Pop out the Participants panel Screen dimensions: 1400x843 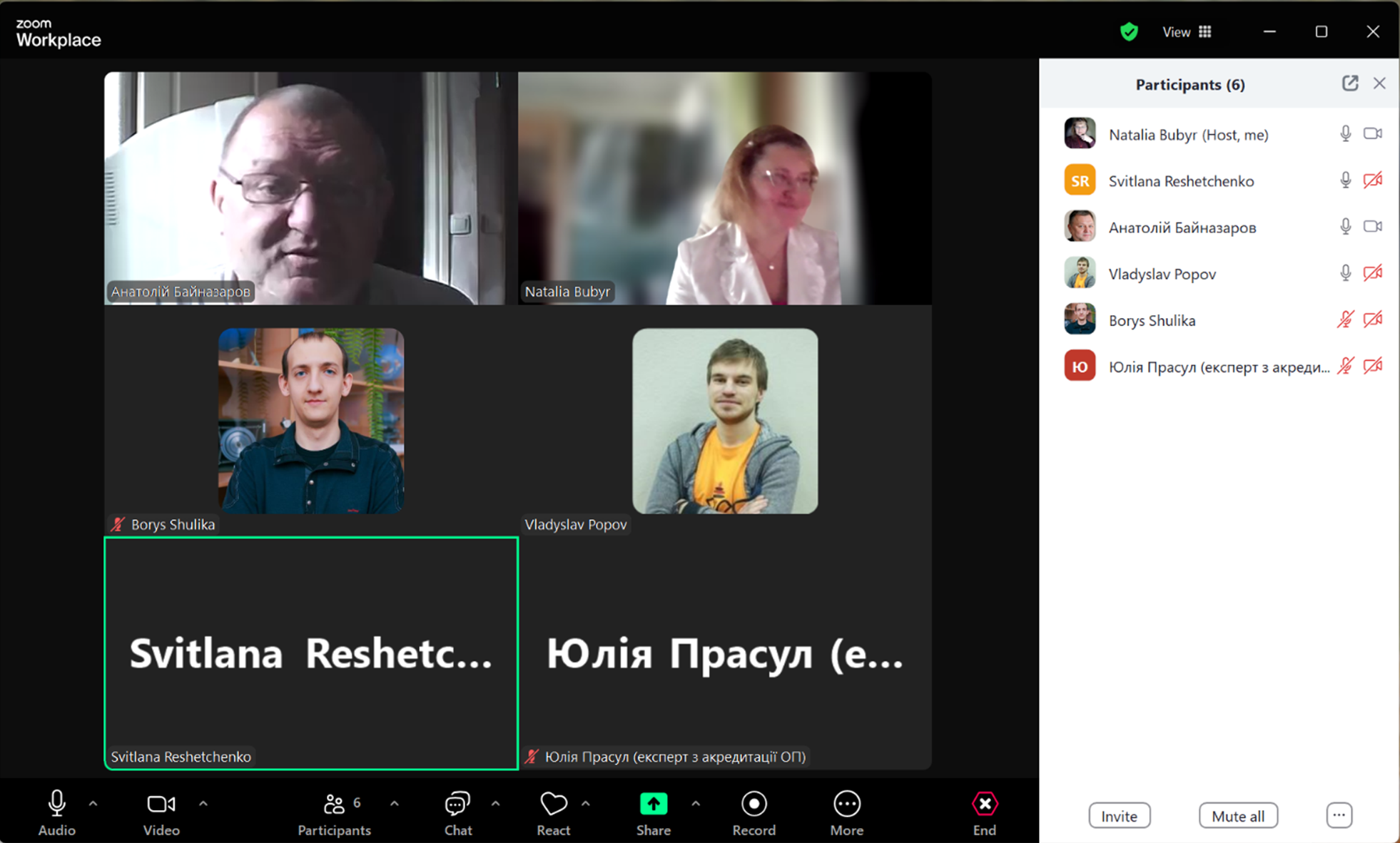(x=1349, y=83)
